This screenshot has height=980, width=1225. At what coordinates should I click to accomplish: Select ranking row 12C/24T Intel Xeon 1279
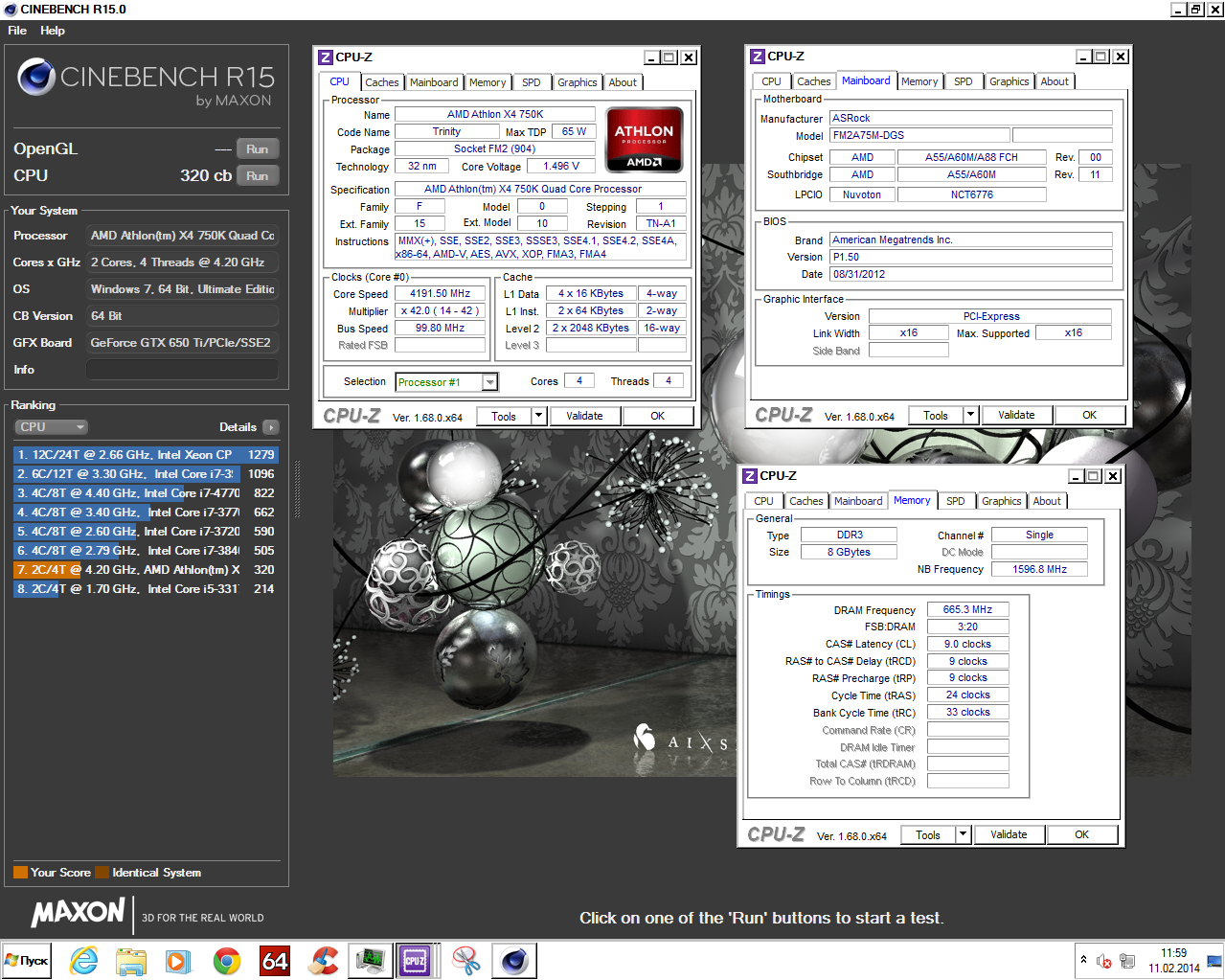click(x=146, y=455)
